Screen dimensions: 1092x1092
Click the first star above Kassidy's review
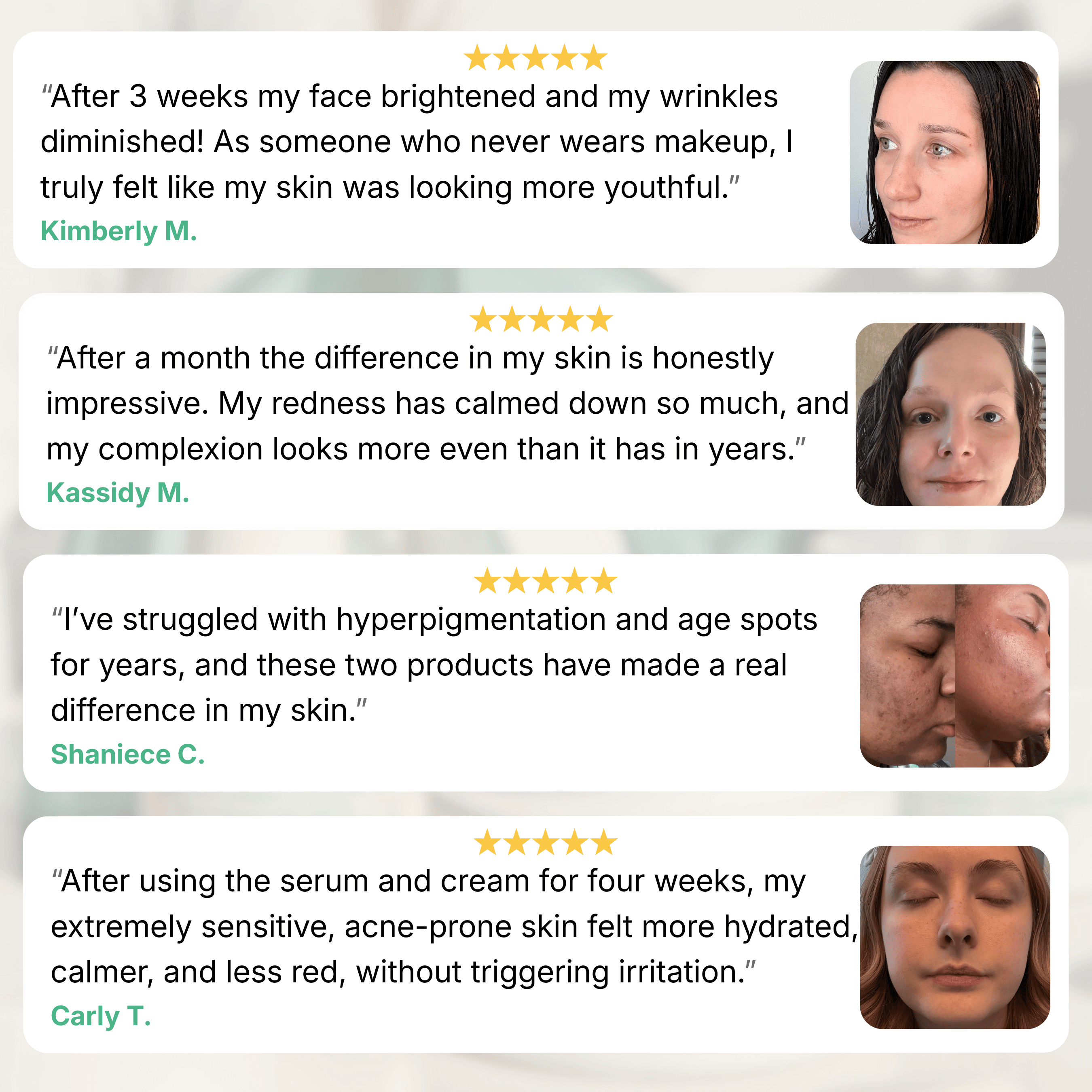coord(483,320)
